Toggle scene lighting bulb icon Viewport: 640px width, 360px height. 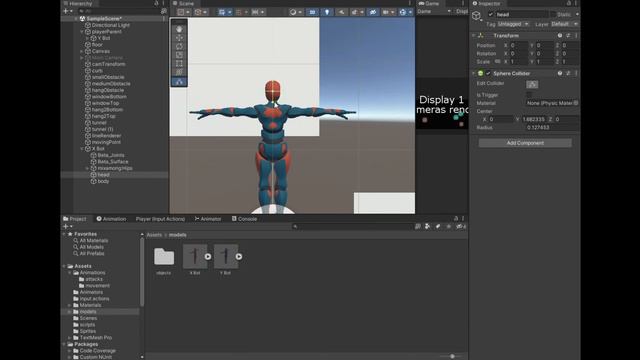[327, 12]
